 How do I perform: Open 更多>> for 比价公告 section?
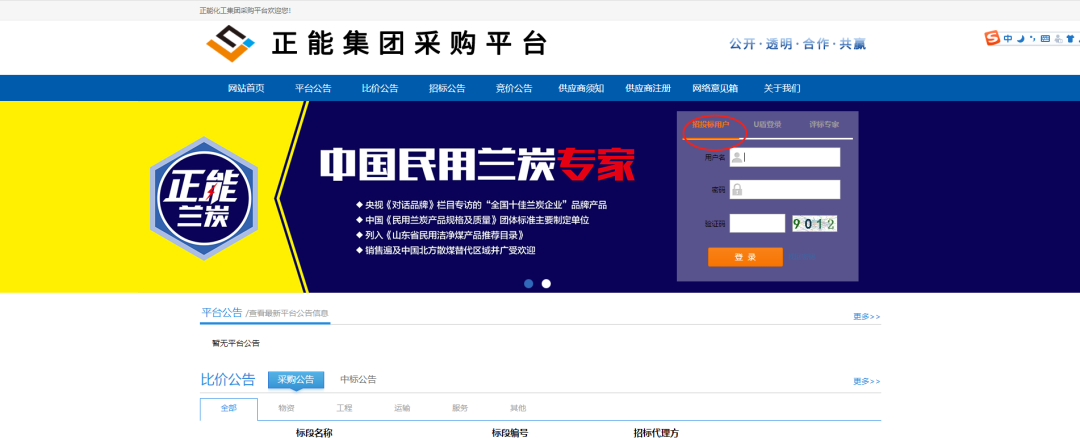tap(866, 382)
